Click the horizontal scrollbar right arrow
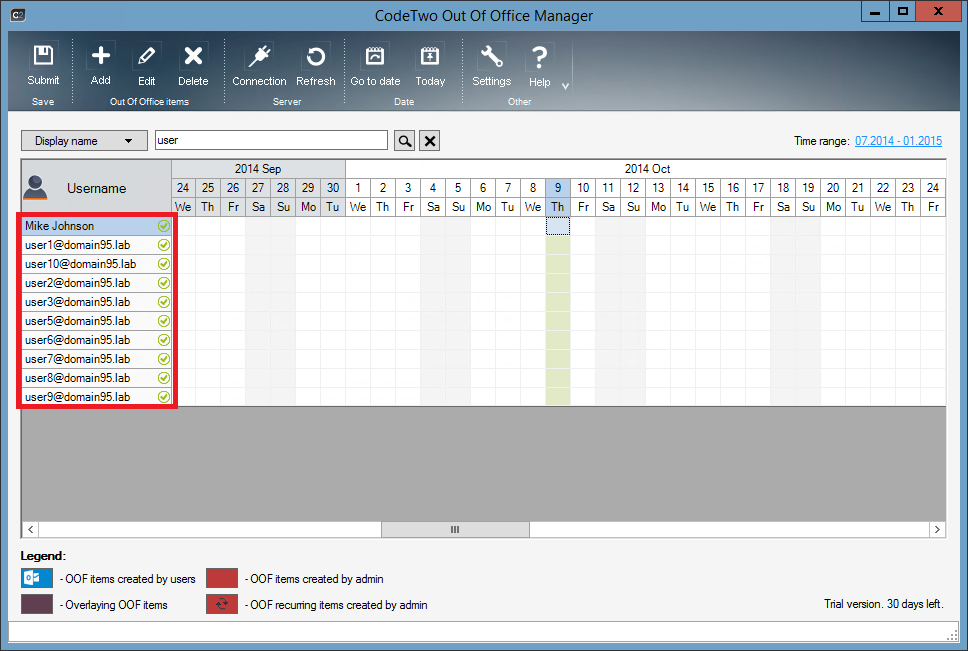968x651 pixels. [x=937, y=529]
